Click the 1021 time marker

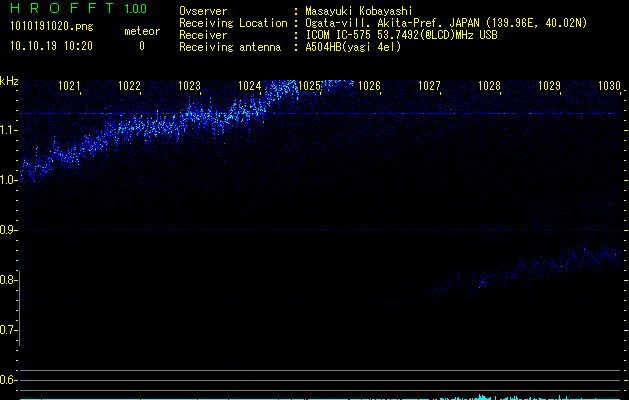[69, 85]
